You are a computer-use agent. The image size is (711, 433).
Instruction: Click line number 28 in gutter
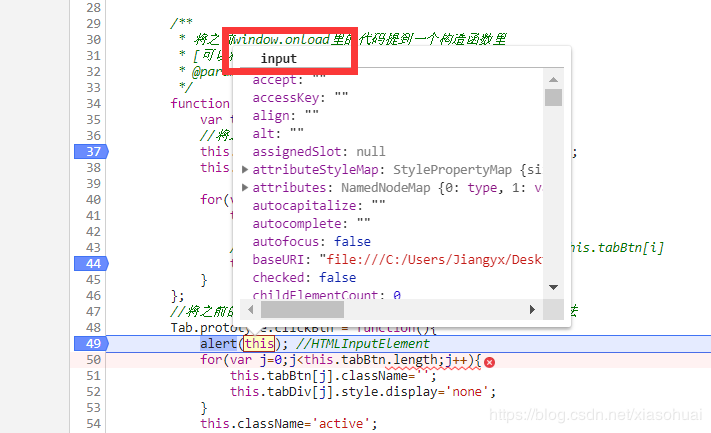click(x=93, y=8)
